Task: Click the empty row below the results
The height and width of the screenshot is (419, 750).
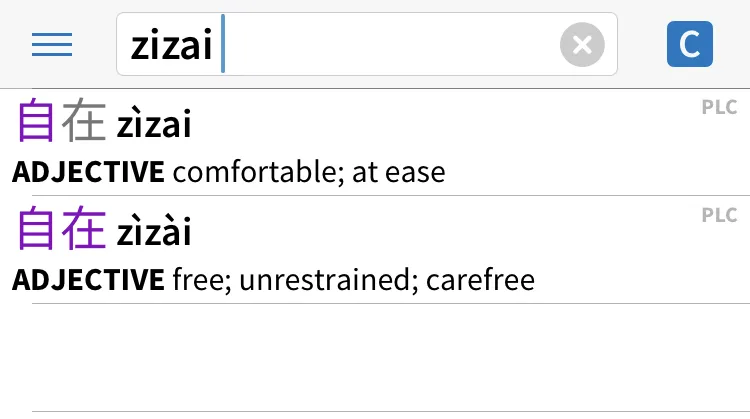Action: (x=390, y=357)
